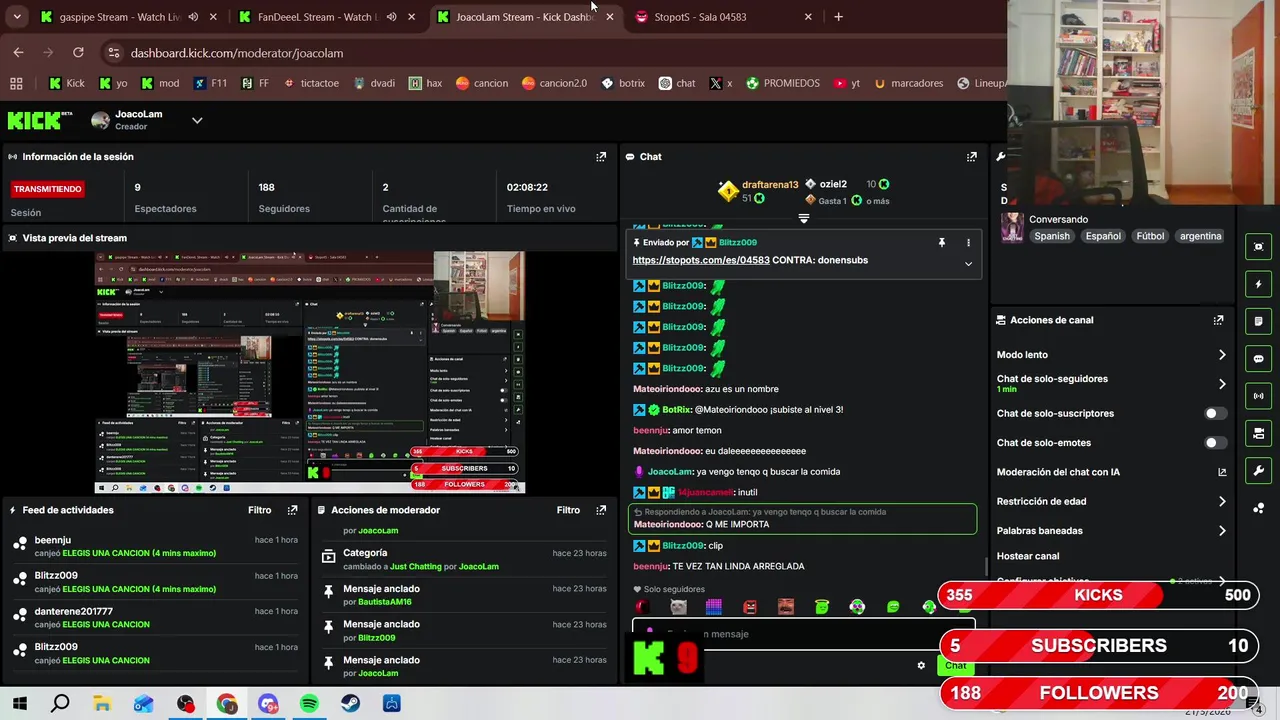Open the Spotify taskbar icon

click(x=309, y=704)
